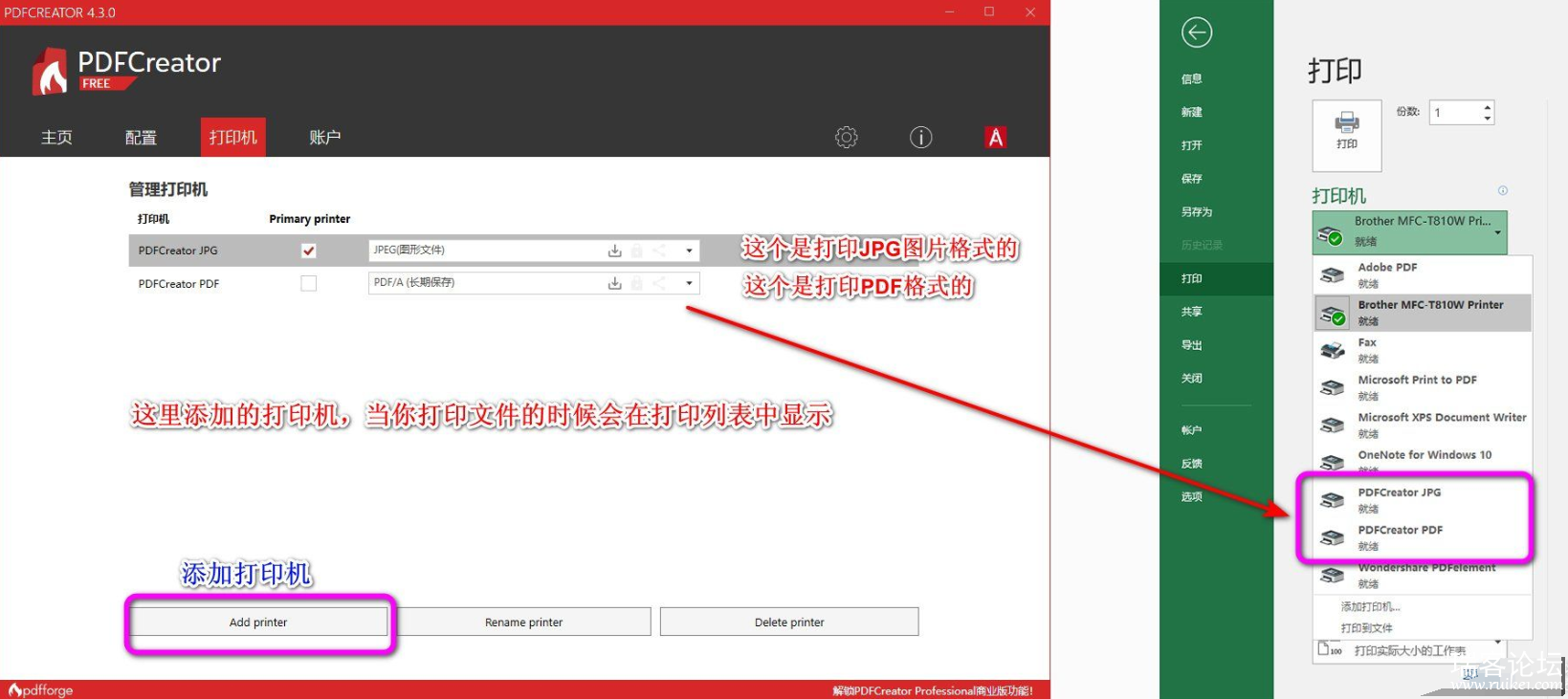
Task: Uncheck Primary printer for PDFCreator JPG
Action: coord(308,251)
